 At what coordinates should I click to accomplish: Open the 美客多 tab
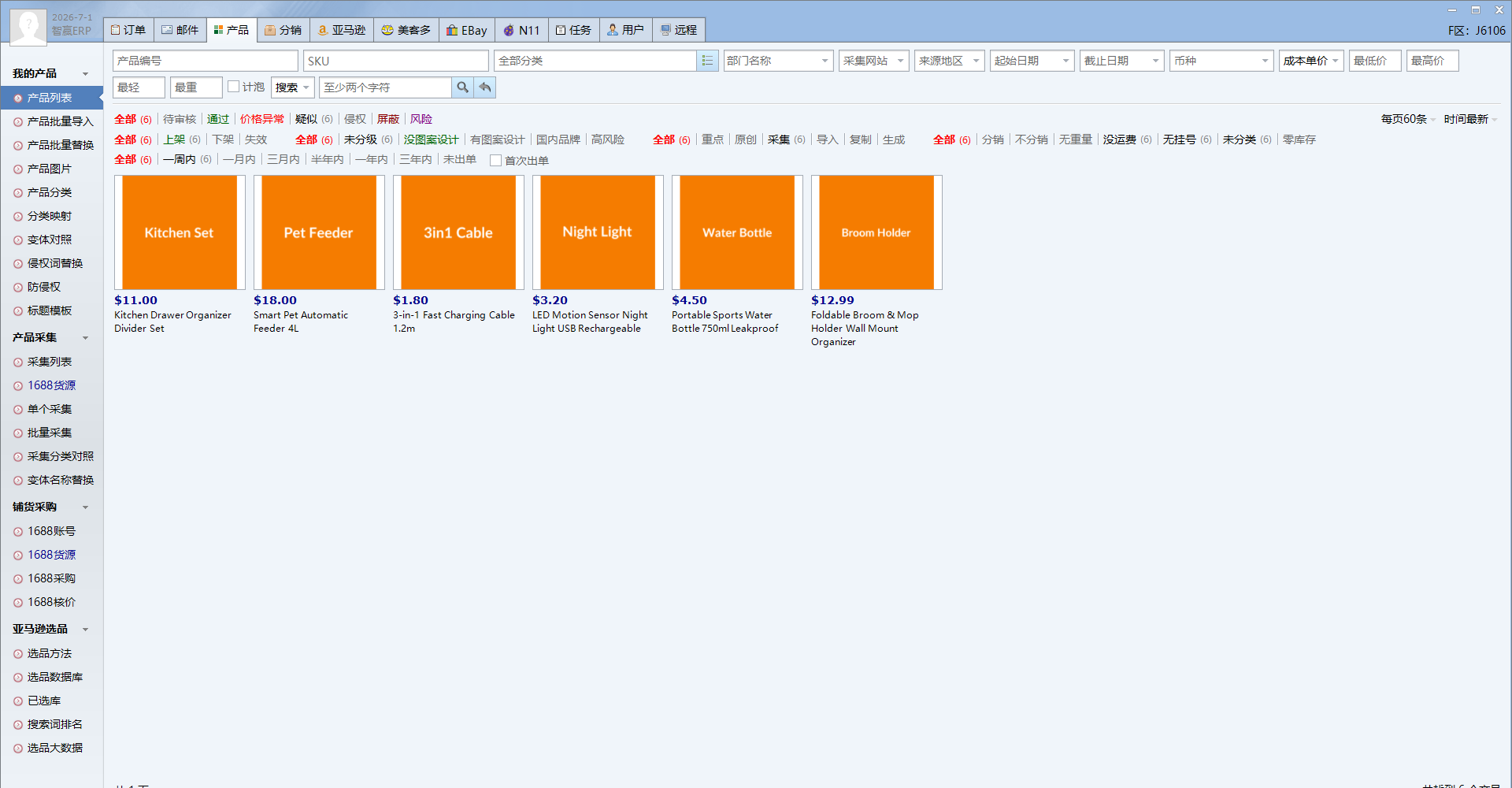tap(406, 30)
